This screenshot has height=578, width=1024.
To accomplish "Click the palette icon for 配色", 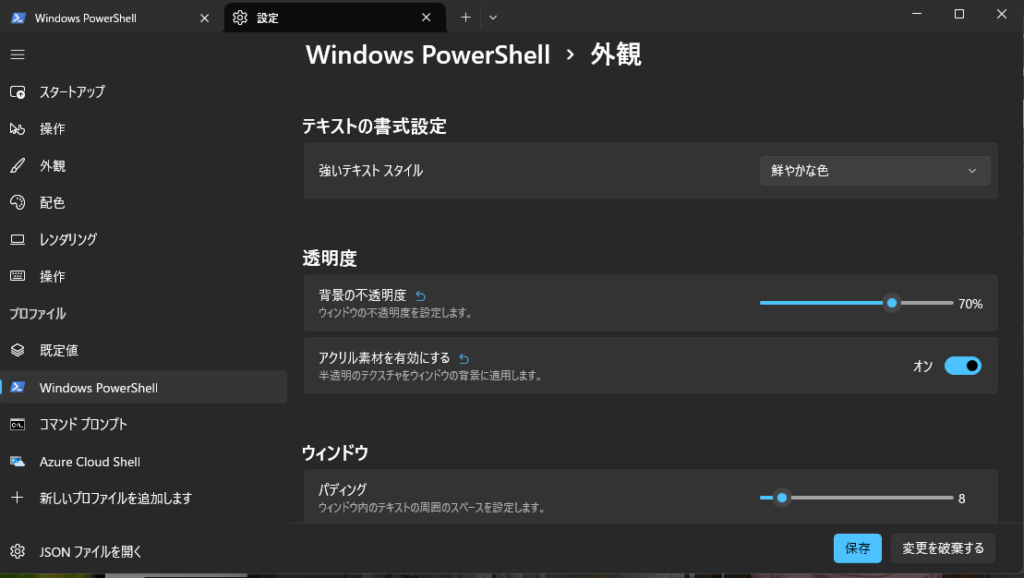I will tap(18, 202).
